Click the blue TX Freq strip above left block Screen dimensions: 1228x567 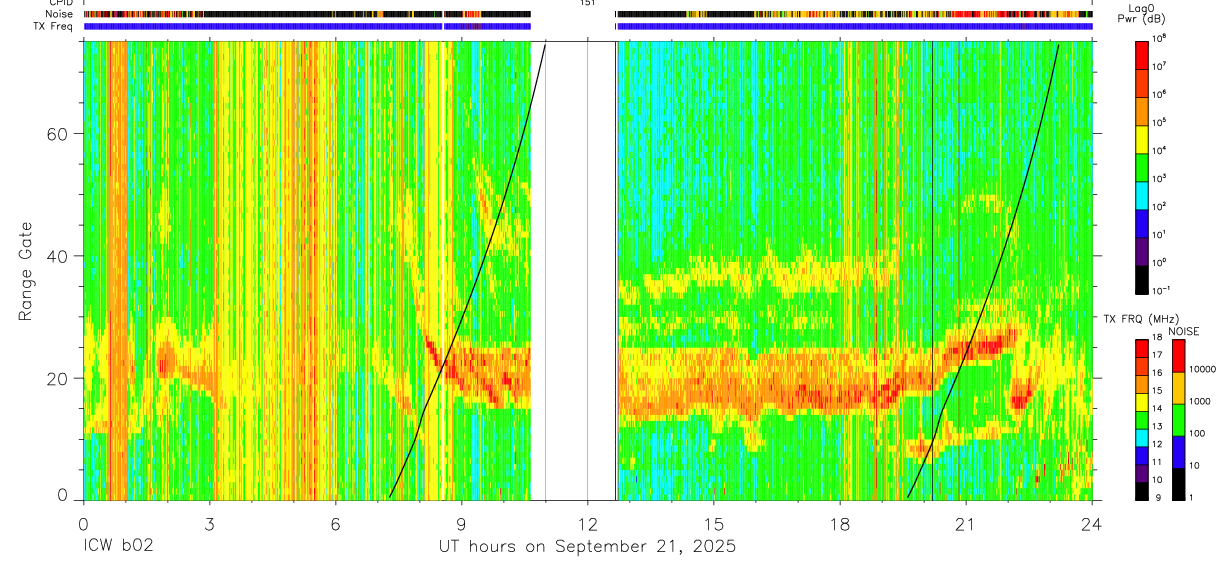[307, 26]
